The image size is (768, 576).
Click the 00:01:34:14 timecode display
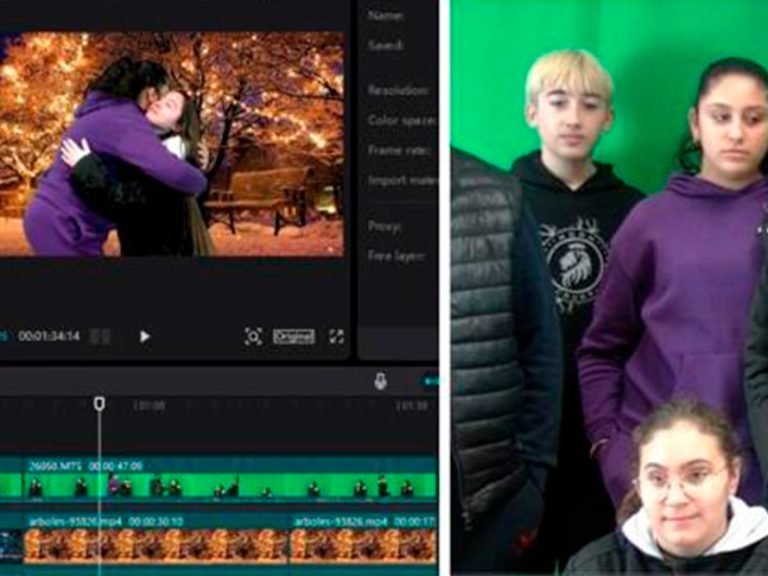(49, 337)
